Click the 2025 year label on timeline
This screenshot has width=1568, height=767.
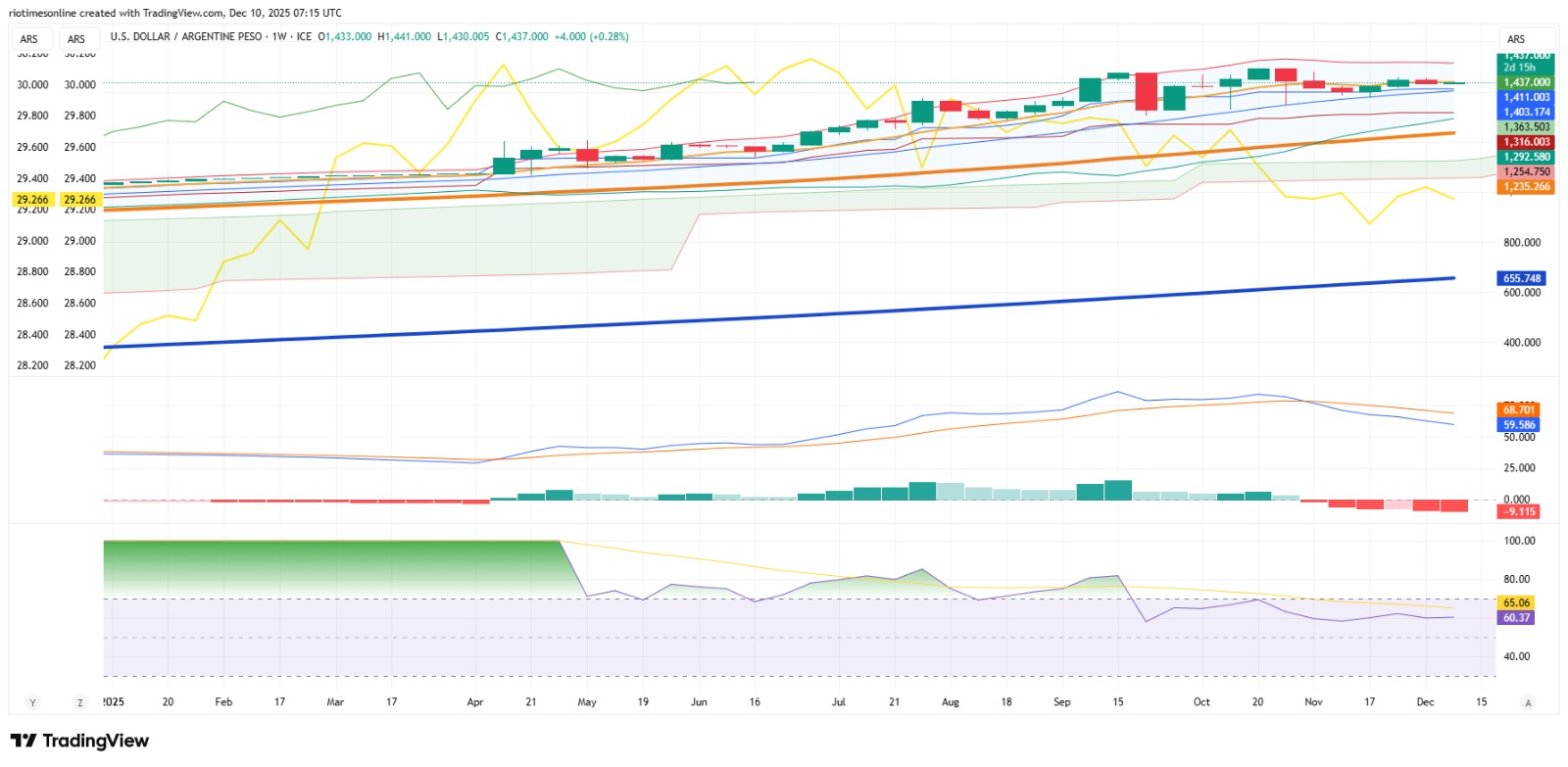pos(114,701)
